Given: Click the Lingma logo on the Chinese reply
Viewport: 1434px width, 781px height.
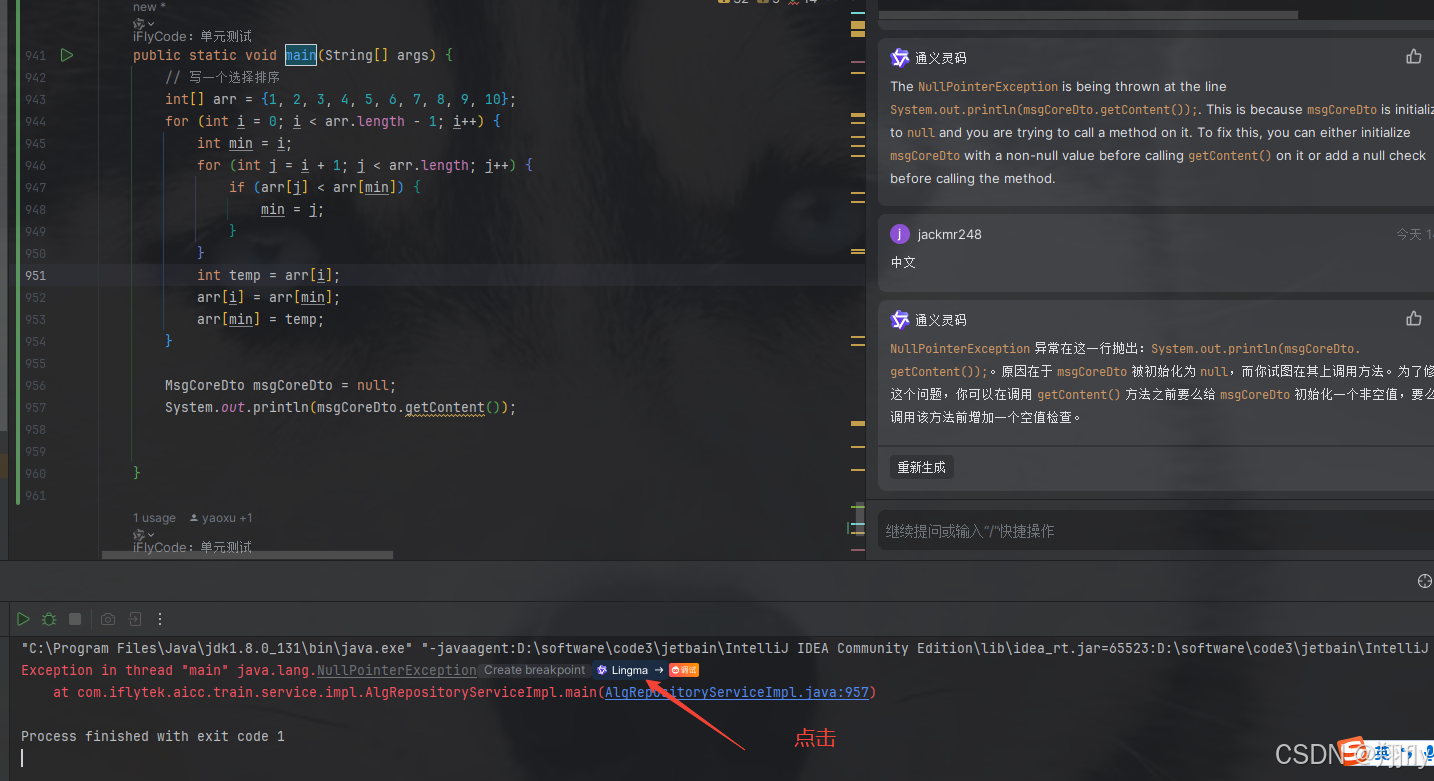Looking at the screenshot, I should [x=900, y=319].
